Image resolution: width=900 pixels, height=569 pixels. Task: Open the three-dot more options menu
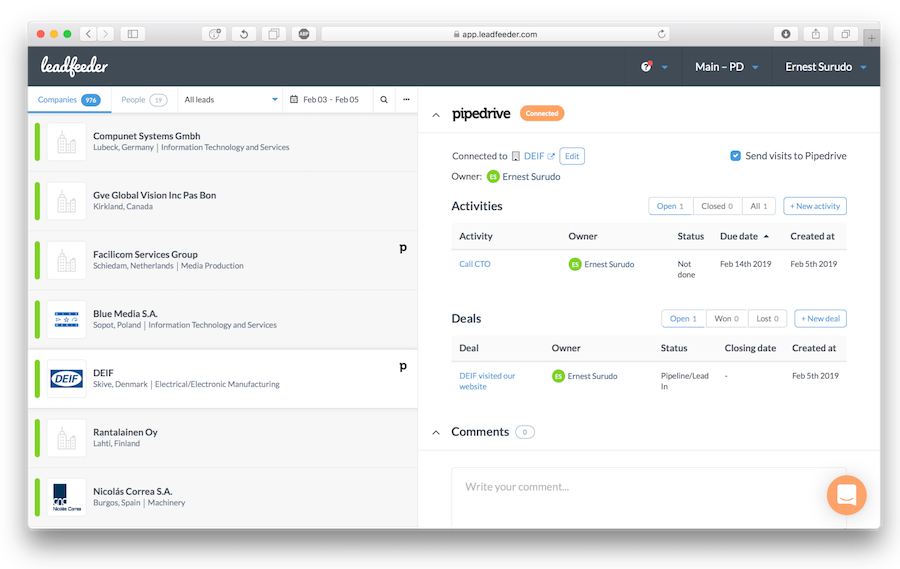coord(406,99)
